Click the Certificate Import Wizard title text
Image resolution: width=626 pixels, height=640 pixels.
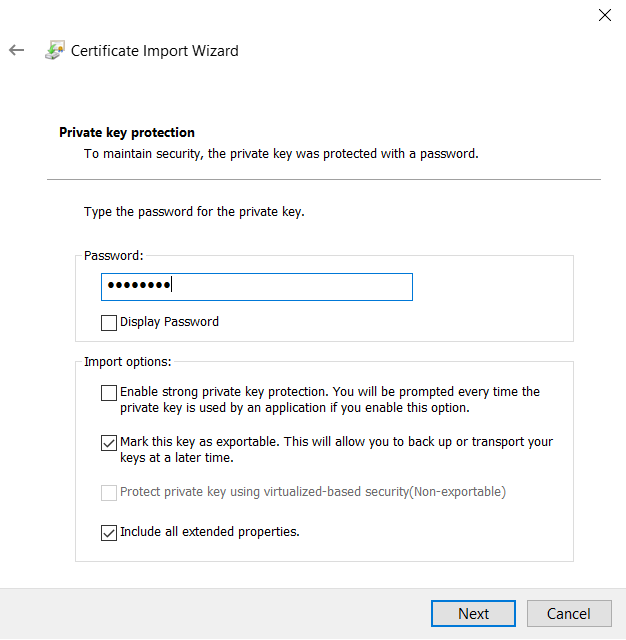pyautogui.click(x=155, y=51)
